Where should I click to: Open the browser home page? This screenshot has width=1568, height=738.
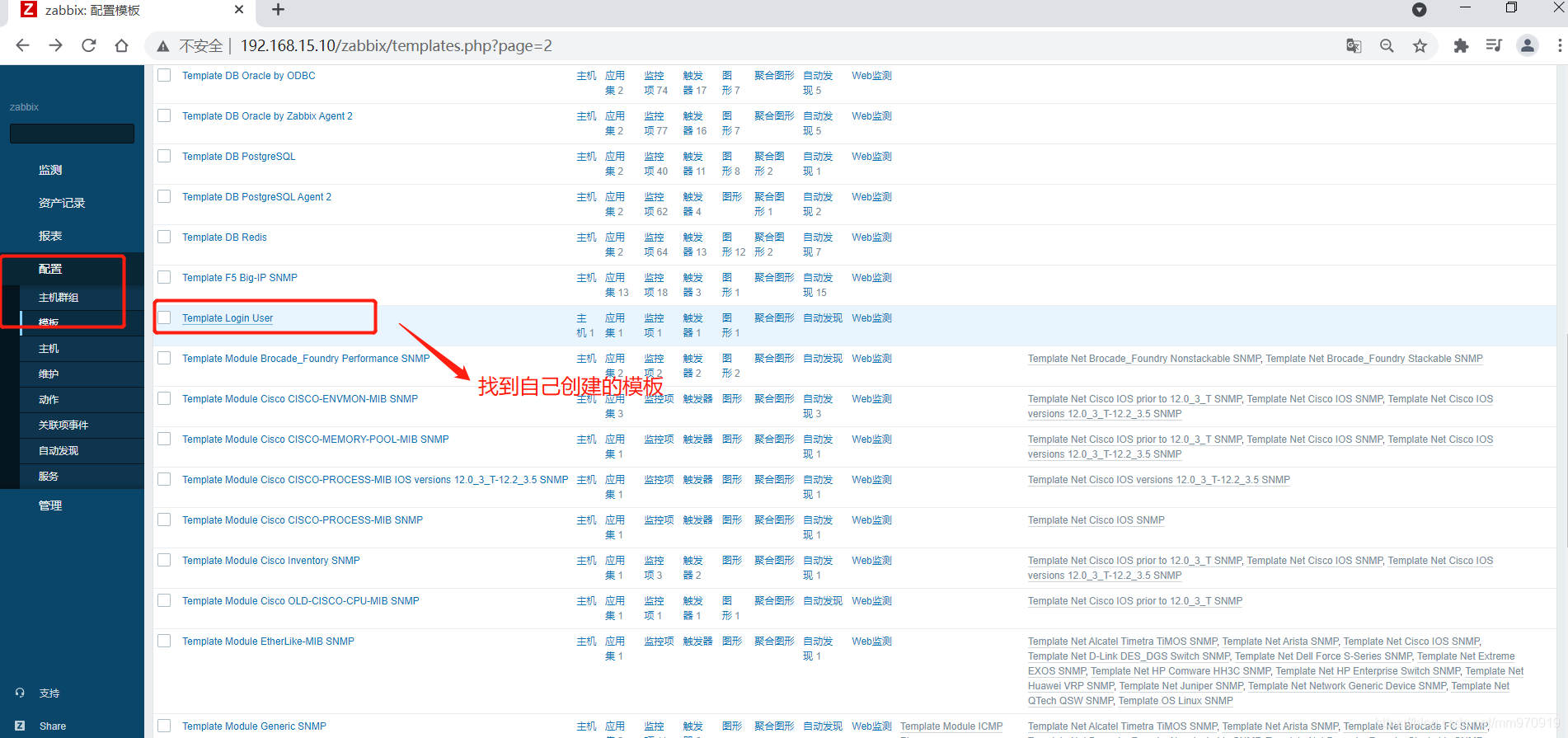(x=121, y=45)
